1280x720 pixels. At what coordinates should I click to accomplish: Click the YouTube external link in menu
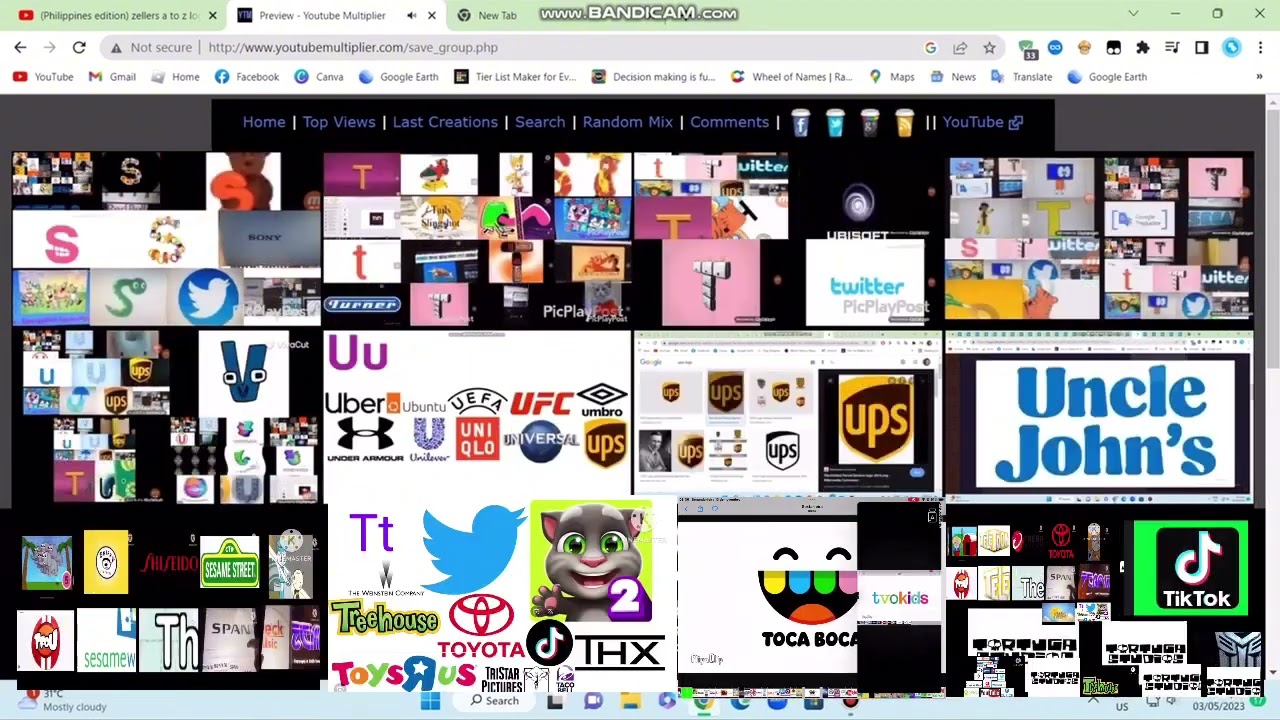pyautogui.click(x=982, y=122)
